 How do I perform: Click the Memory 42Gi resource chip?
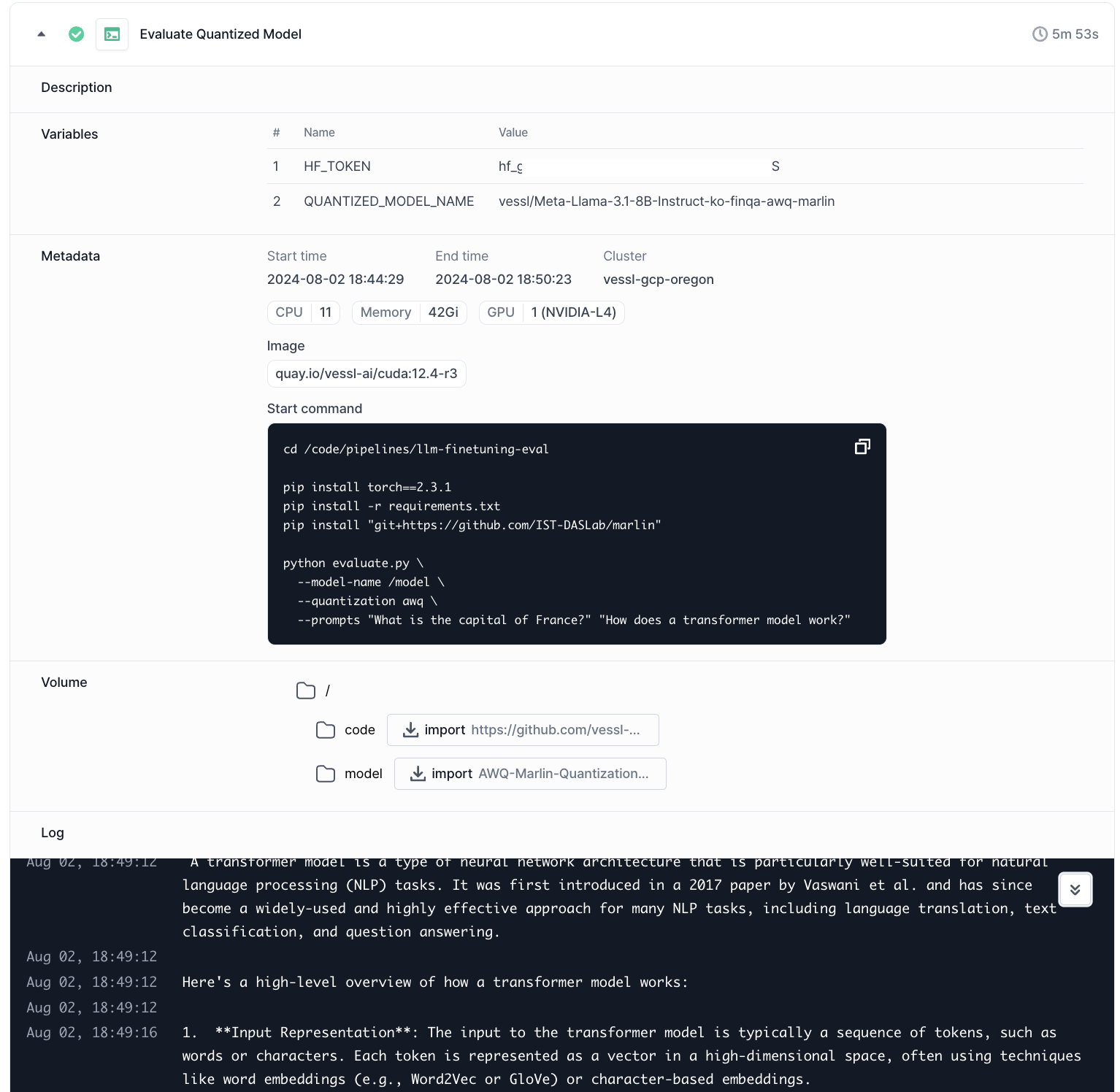click(x=409, y=312)
